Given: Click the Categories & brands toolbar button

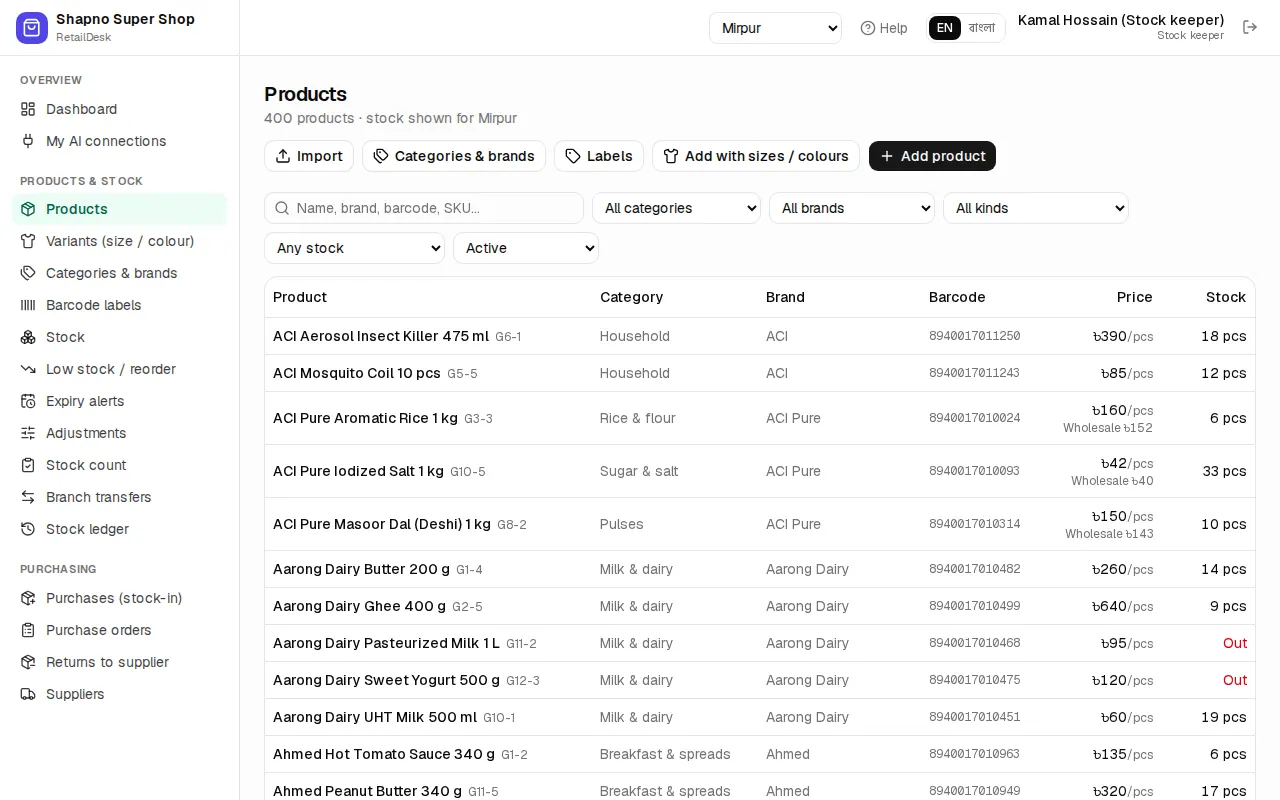Looking at the screenshot, I should click(454, 156).
